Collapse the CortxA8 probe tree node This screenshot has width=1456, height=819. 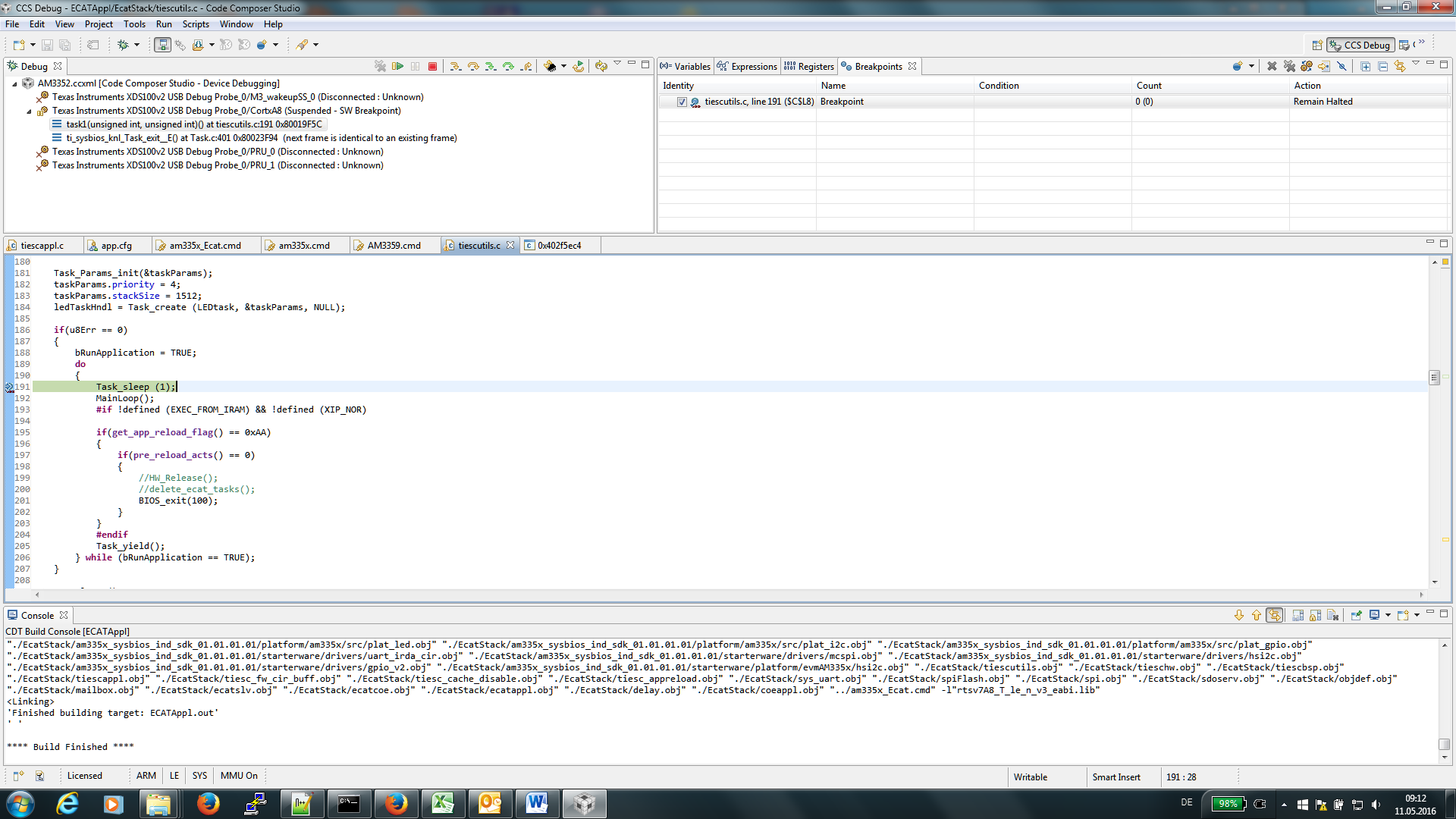(x=29, y=111)
